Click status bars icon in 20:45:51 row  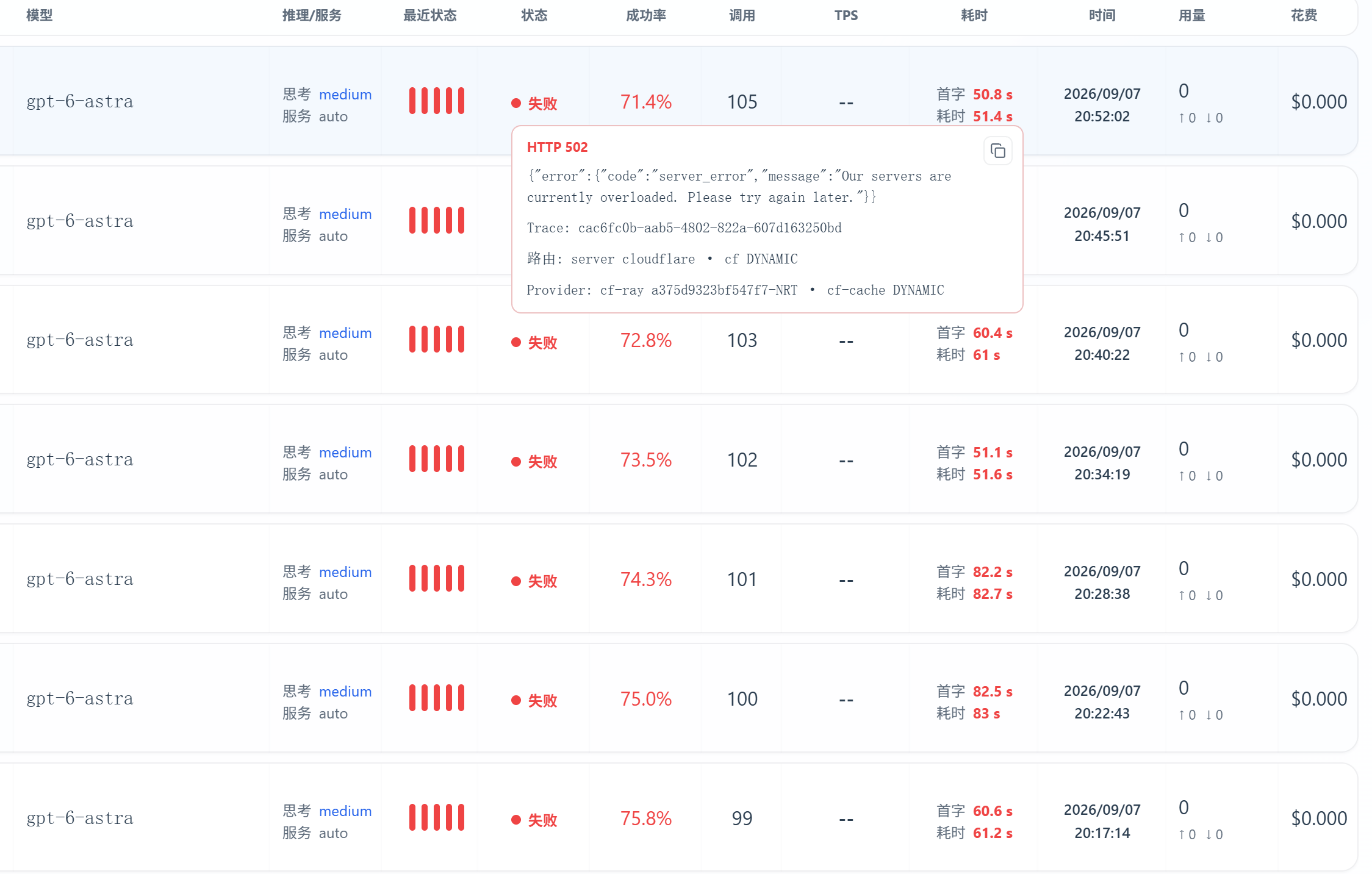click(437, 221)
